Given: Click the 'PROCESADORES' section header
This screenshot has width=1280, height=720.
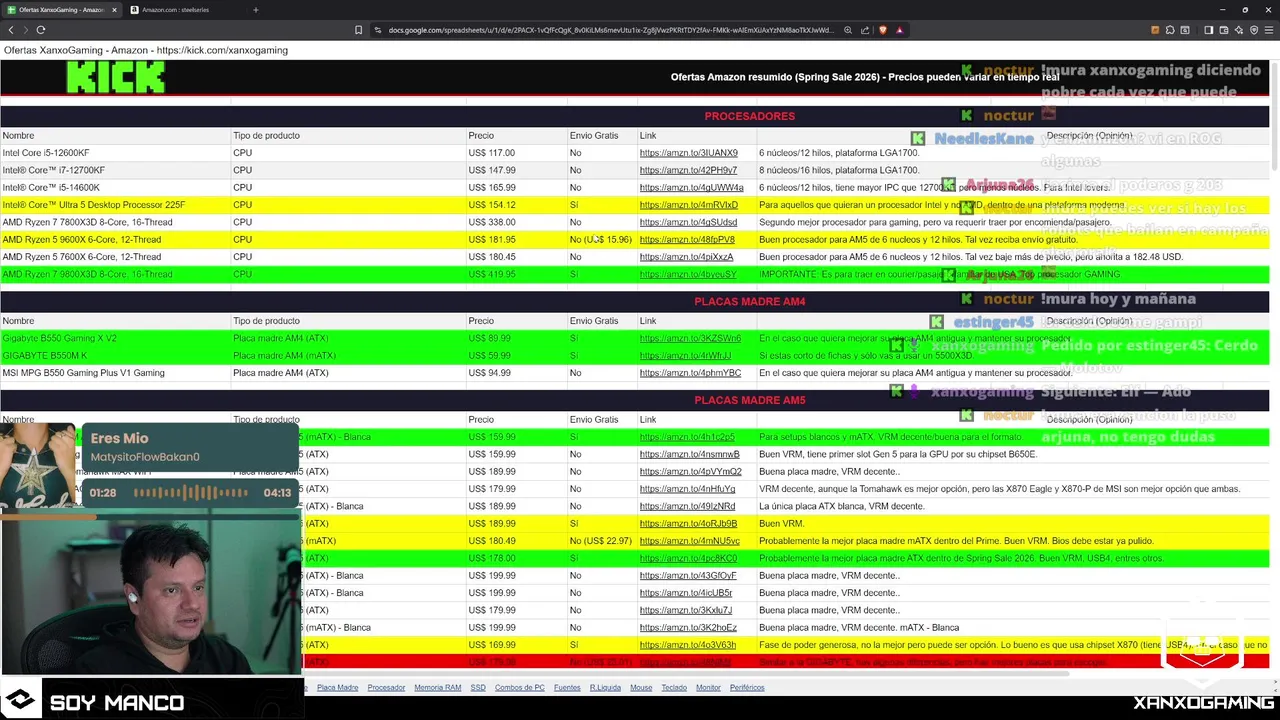Looking at the screenshot, I should [x=750, y=116].
